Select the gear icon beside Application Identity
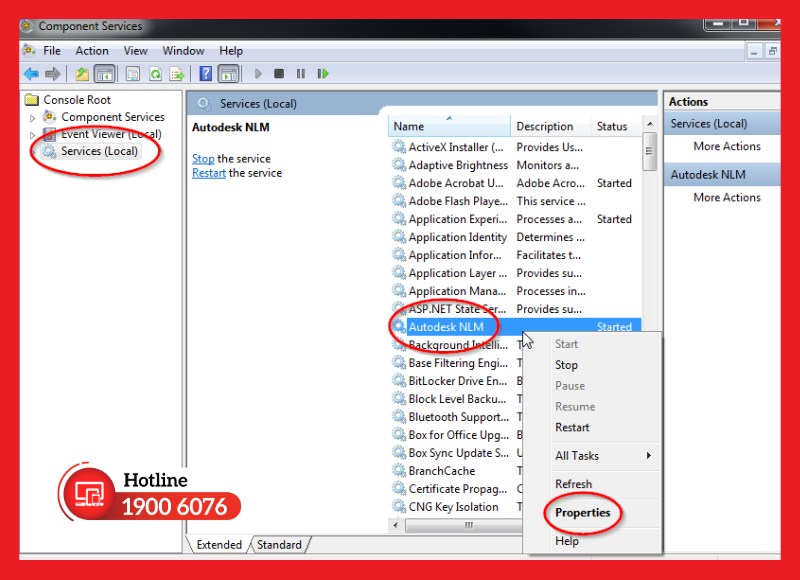This screenshot has height=580, width=800. tap(398, 237)
